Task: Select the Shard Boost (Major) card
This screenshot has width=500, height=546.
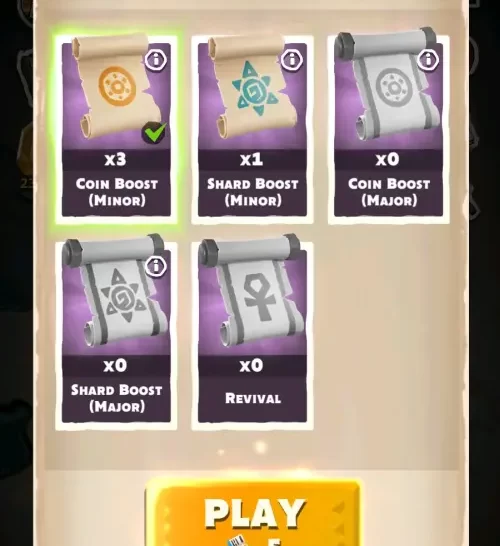Action: click(x=116, y=336)
